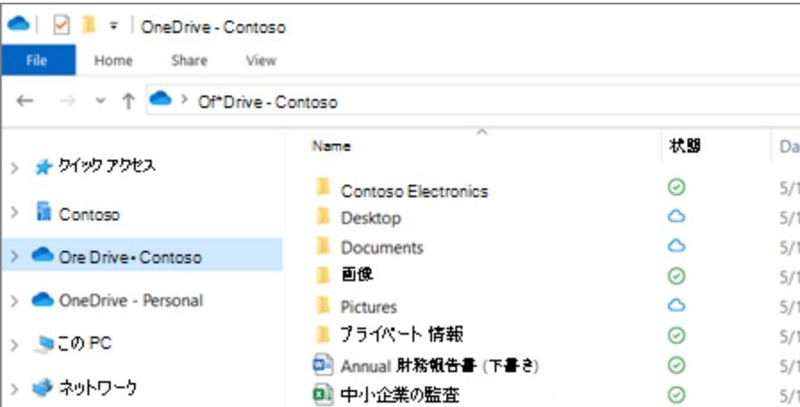Click synced status icon for 中小企業の監査
Image resolution: width=800 pixels, height=407 pixels.
point(677,394)
